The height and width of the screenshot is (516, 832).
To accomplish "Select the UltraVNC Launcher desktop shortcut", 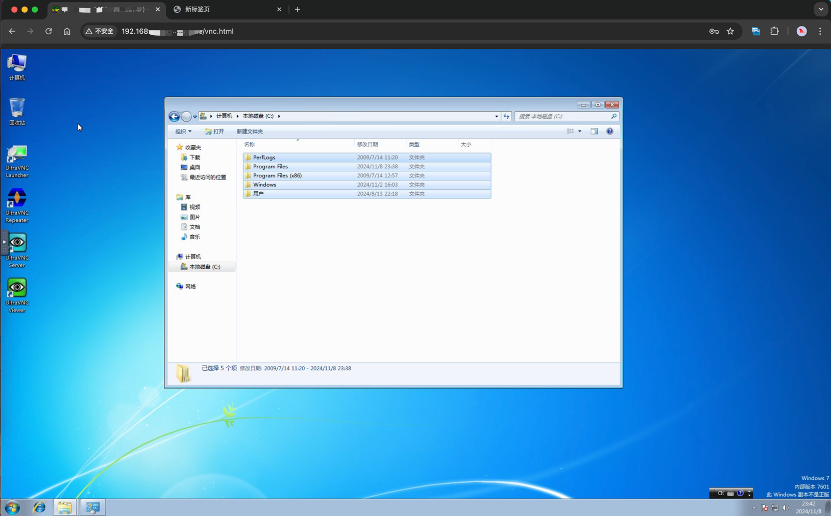I will pyautogui.click(x=17, y=161).
